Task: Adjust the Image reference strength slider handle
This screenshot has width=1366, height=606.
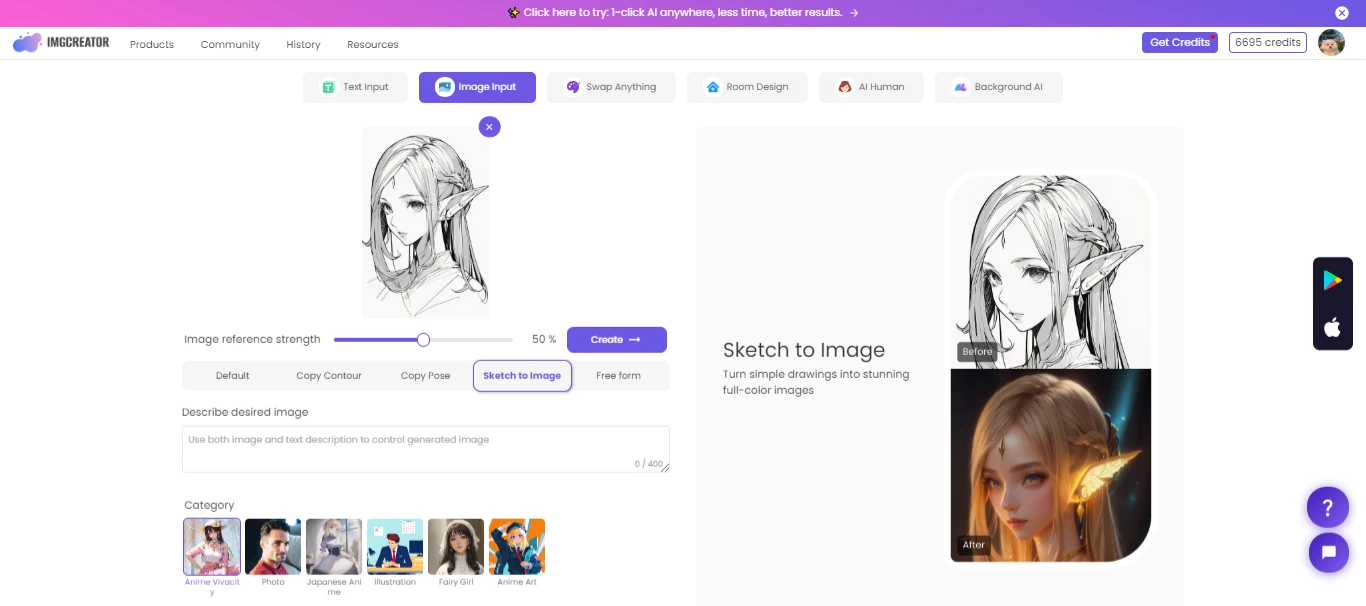Action: pyautogui.click(x=423, y=340)
